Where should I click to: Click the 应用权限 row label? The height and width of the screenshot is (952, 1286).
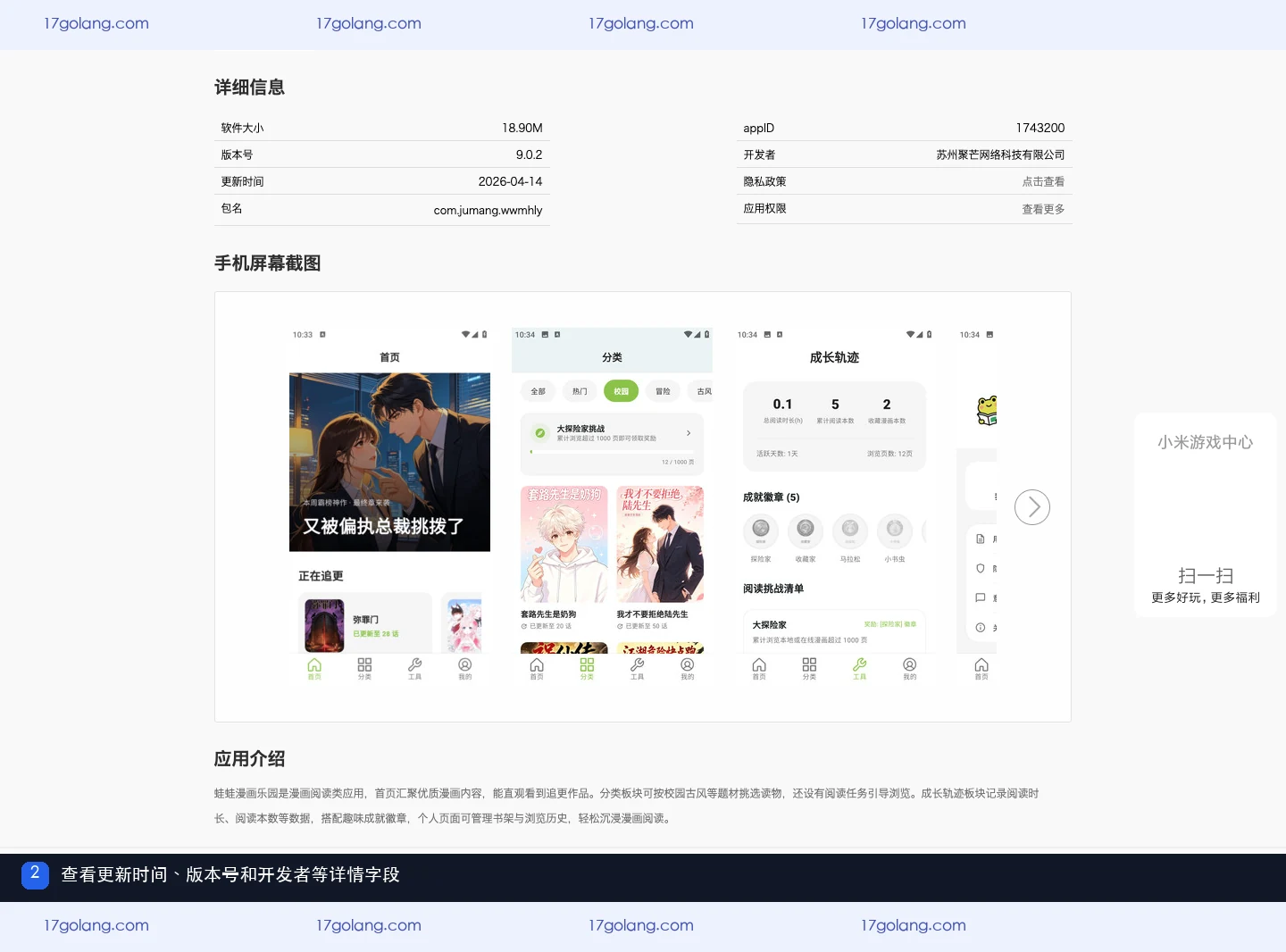pyautogui.click(x=764, y=208)
